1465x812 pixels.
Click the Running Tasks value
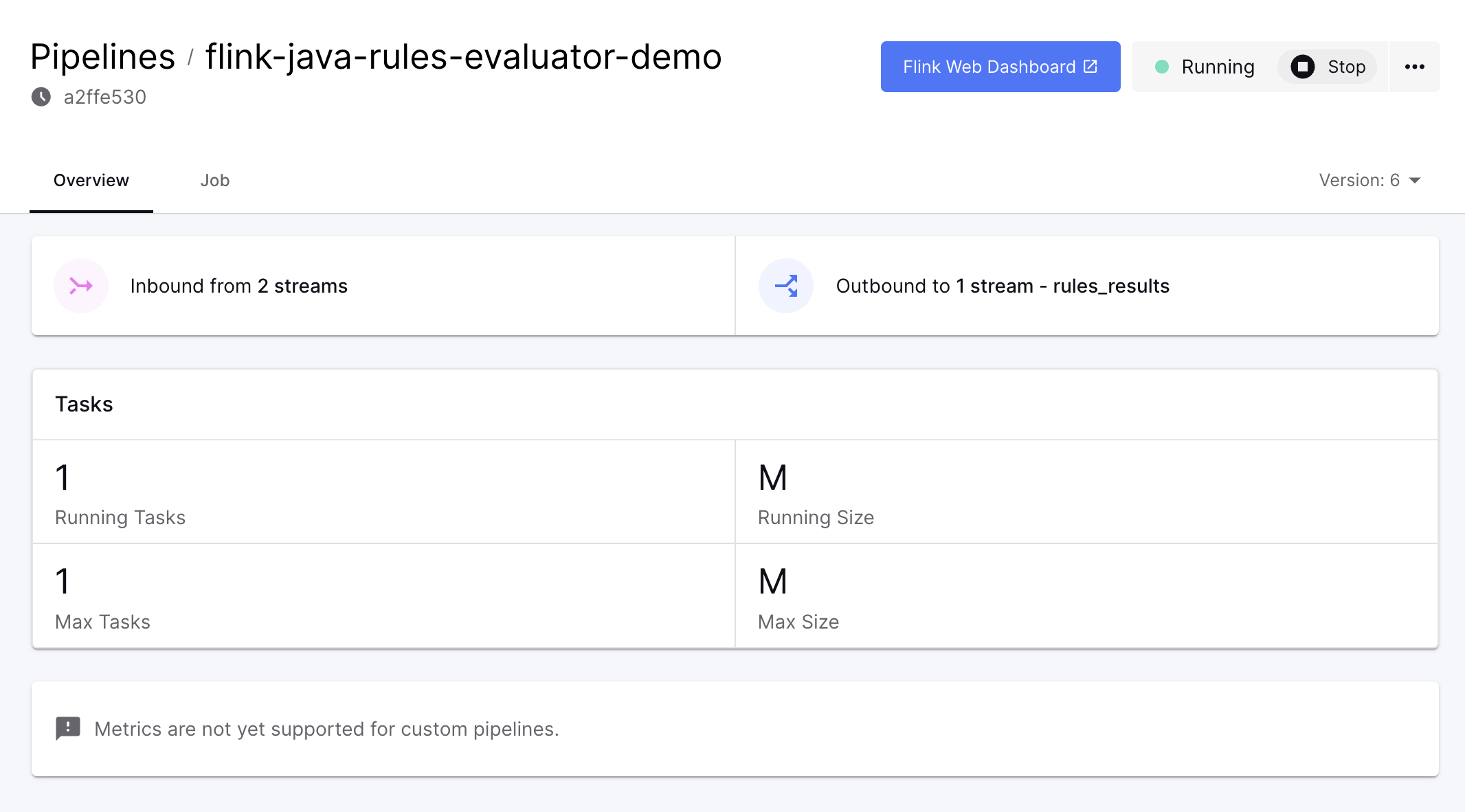click(62, 477)
